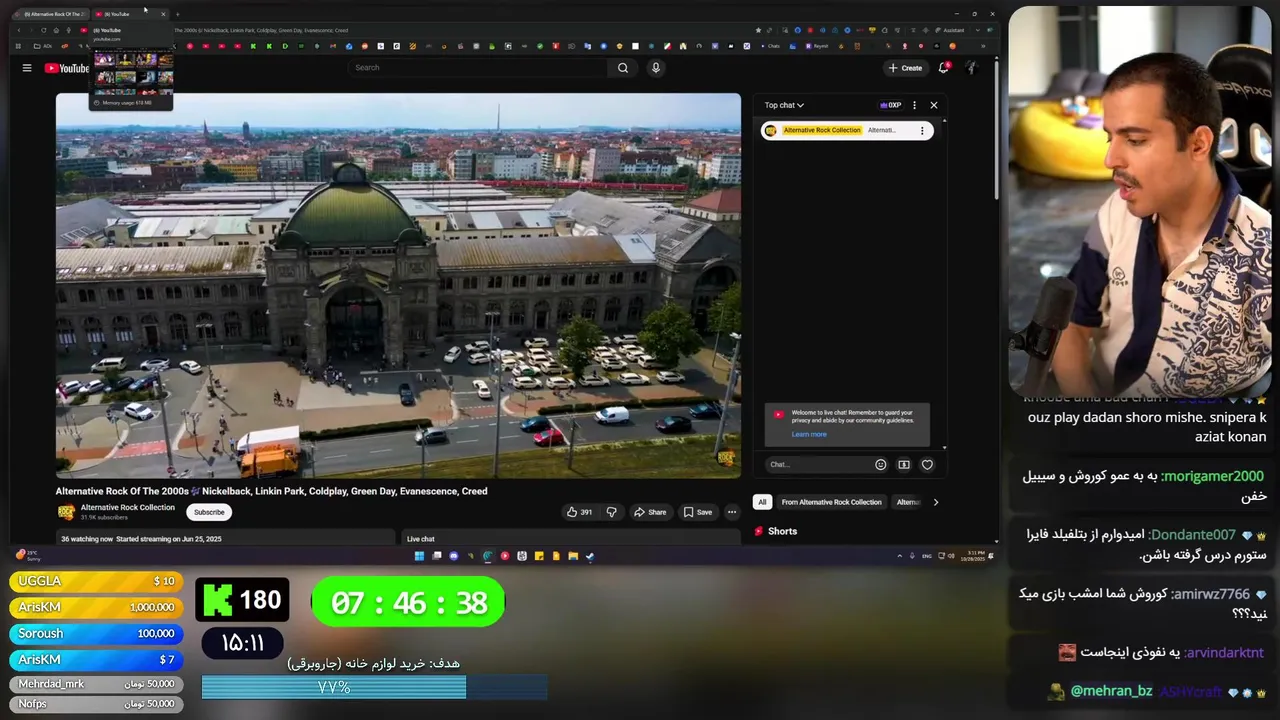Send a heart reaction in chat
The image size is (1280, 720).
click(927, 464)
